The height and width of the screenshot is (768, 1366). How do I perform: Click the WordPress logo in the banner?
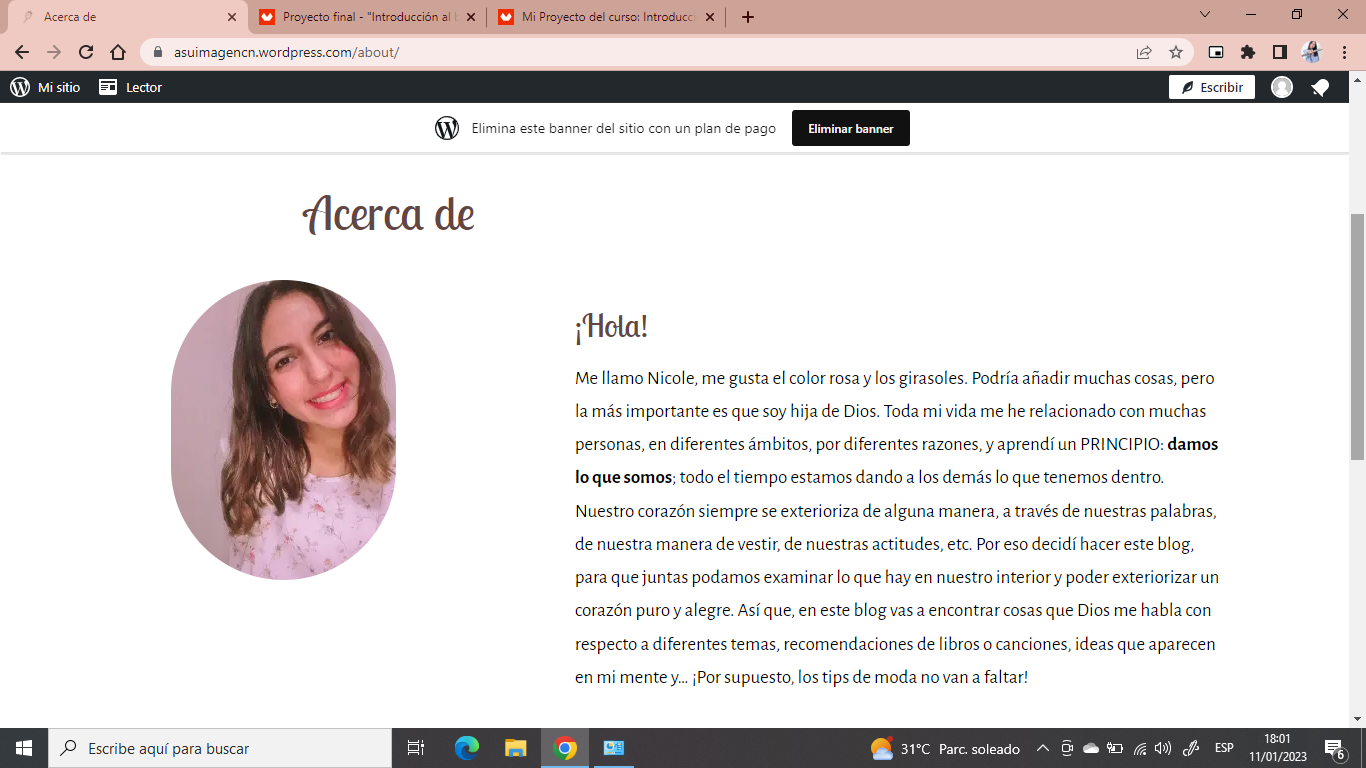point(447,128)
